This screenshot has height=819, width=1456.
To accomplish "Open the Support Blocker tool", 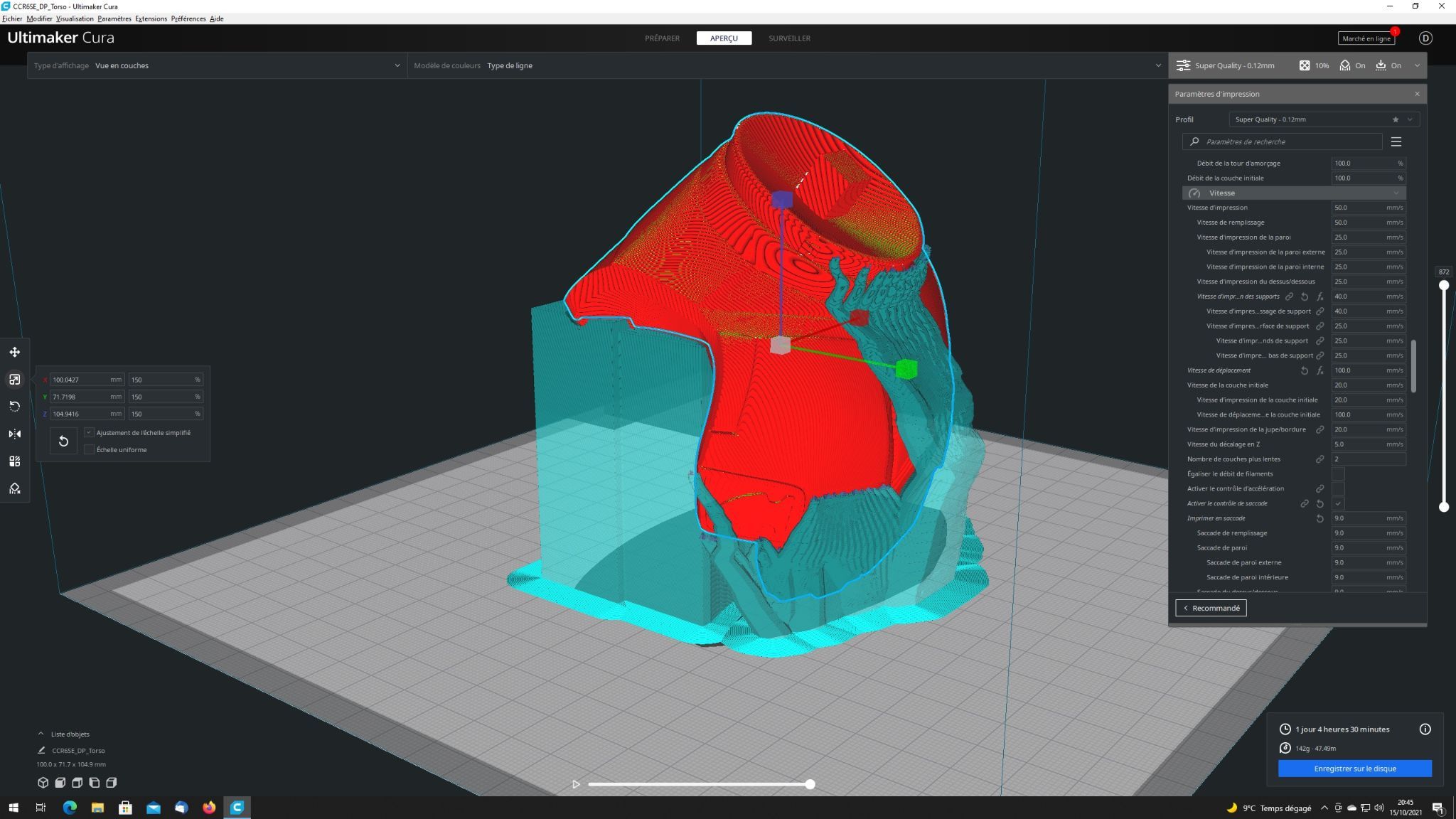I will [x=14, y=488].
